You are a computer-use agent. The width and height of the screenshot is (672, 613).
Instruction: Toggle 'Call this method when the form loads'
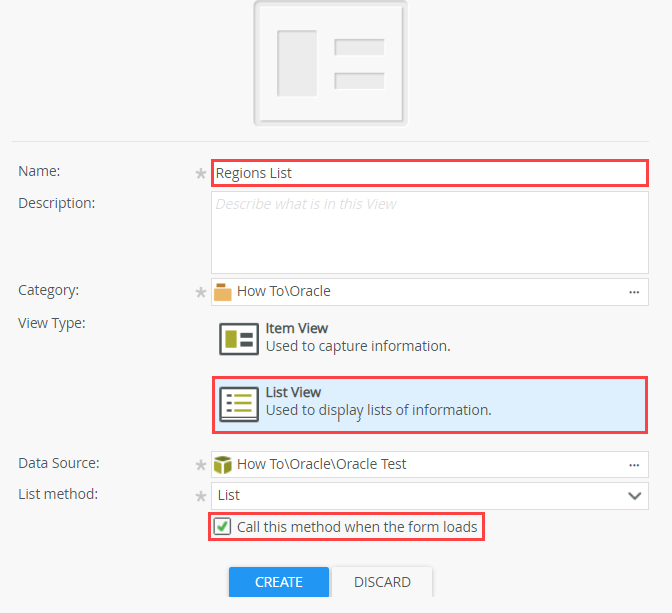point(222,526)
